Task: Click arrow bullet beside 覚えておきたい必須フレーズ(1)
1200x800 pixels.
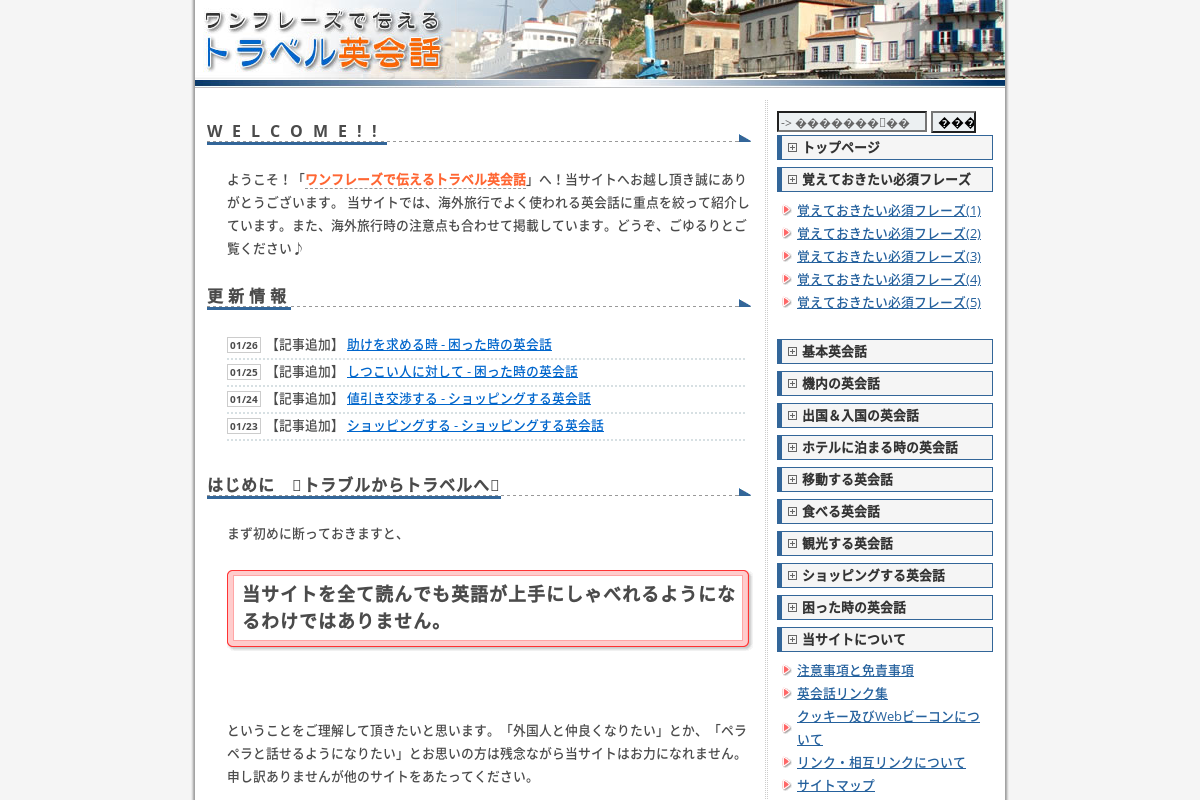Action: click(x=787, y=210)
